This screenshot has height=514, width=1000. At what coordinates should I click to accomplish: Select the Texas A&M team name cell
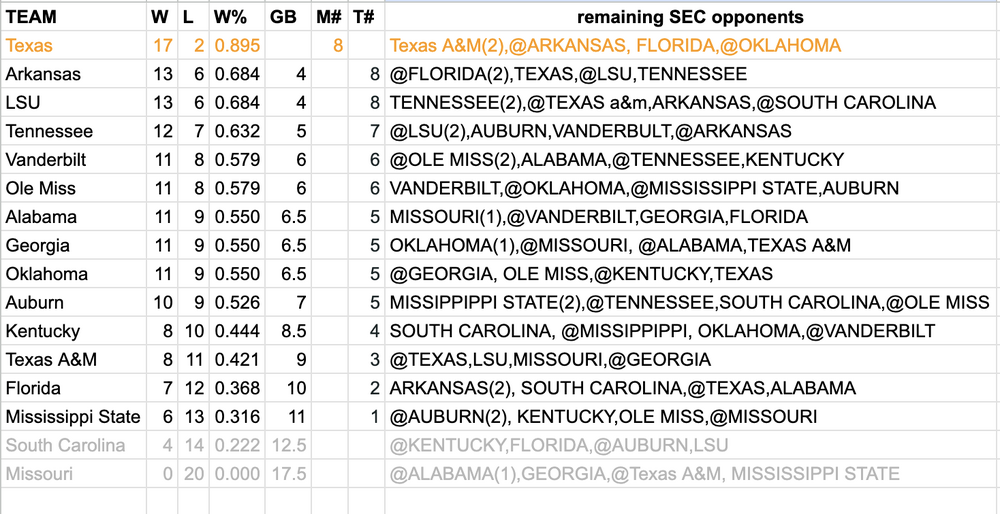(x=51, y=360)
